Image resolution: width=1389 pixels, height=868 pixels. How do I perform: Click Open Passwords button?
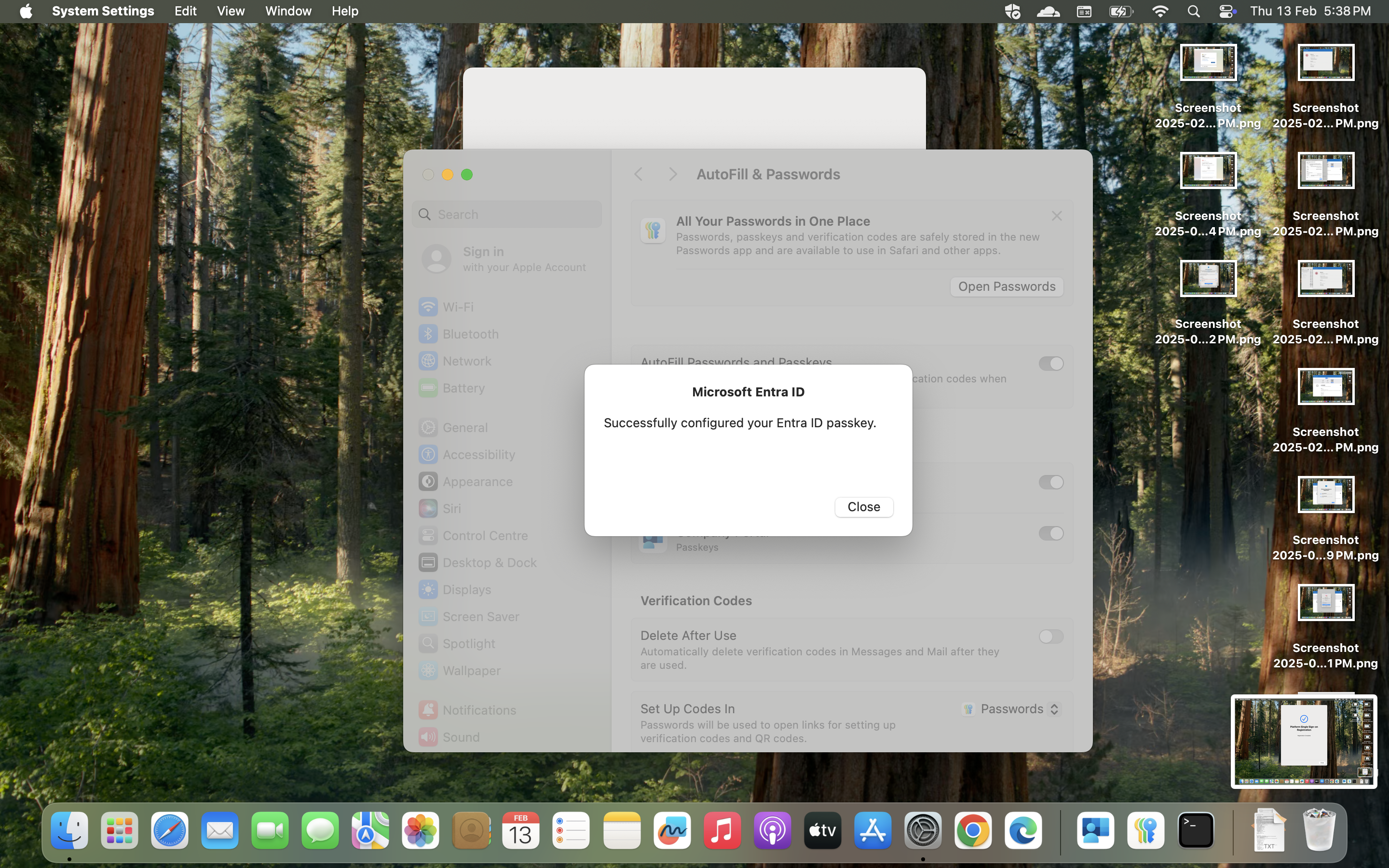pyautogui.click(x=1006, y=286)
